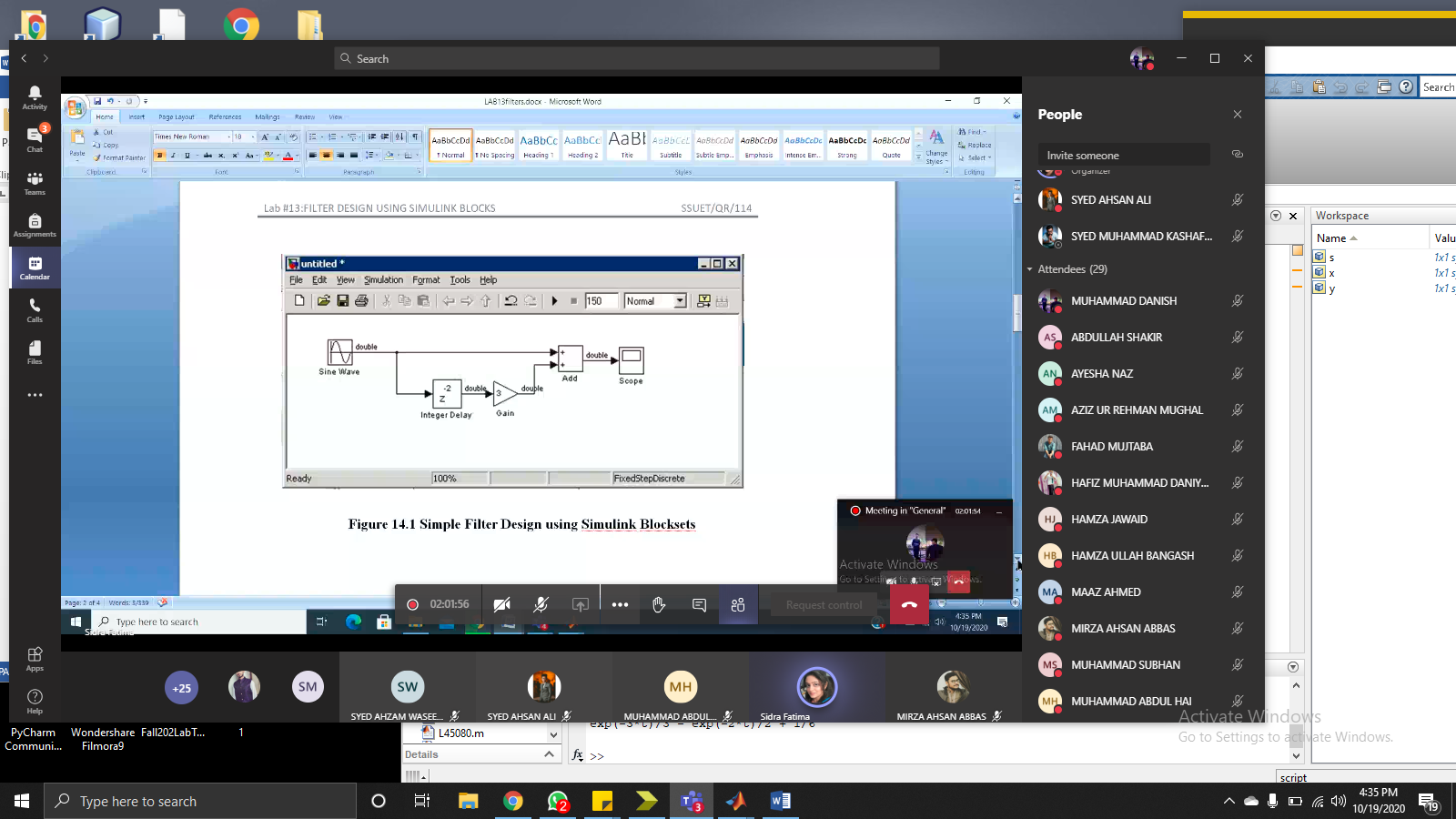This screenshot has height=819, width=1456.
Task: Hide participants using the people icon
Action: (738, 605)
